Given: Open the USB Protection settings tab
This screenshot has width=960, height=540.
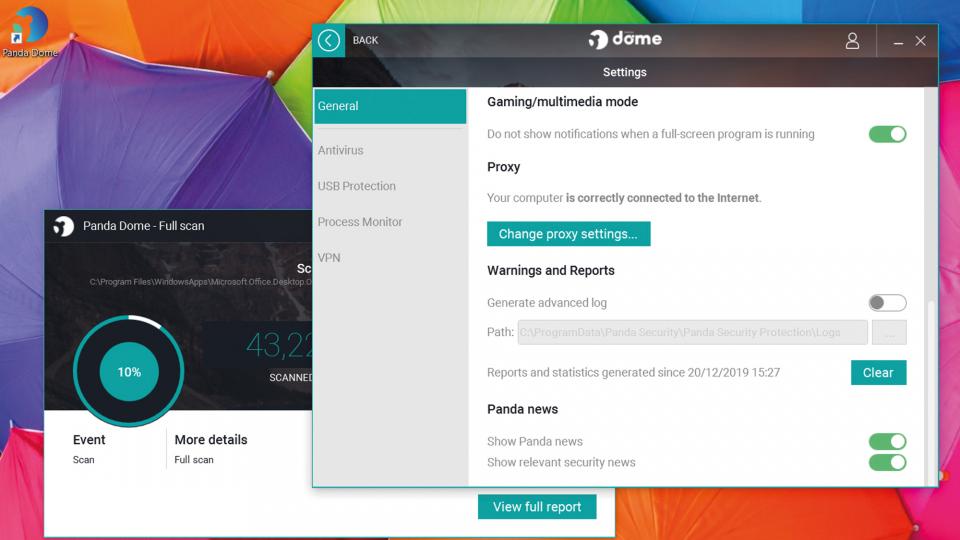Looking at the screenshot, I should 356,186.
